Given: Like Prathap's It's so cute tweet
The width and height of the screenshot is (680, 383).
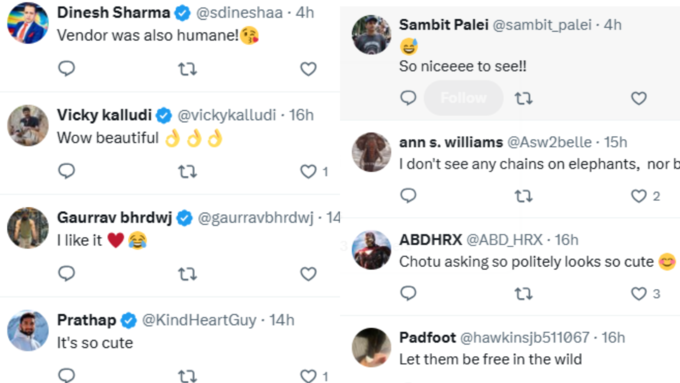Looking at the screenshot, I should click(308, 376).
